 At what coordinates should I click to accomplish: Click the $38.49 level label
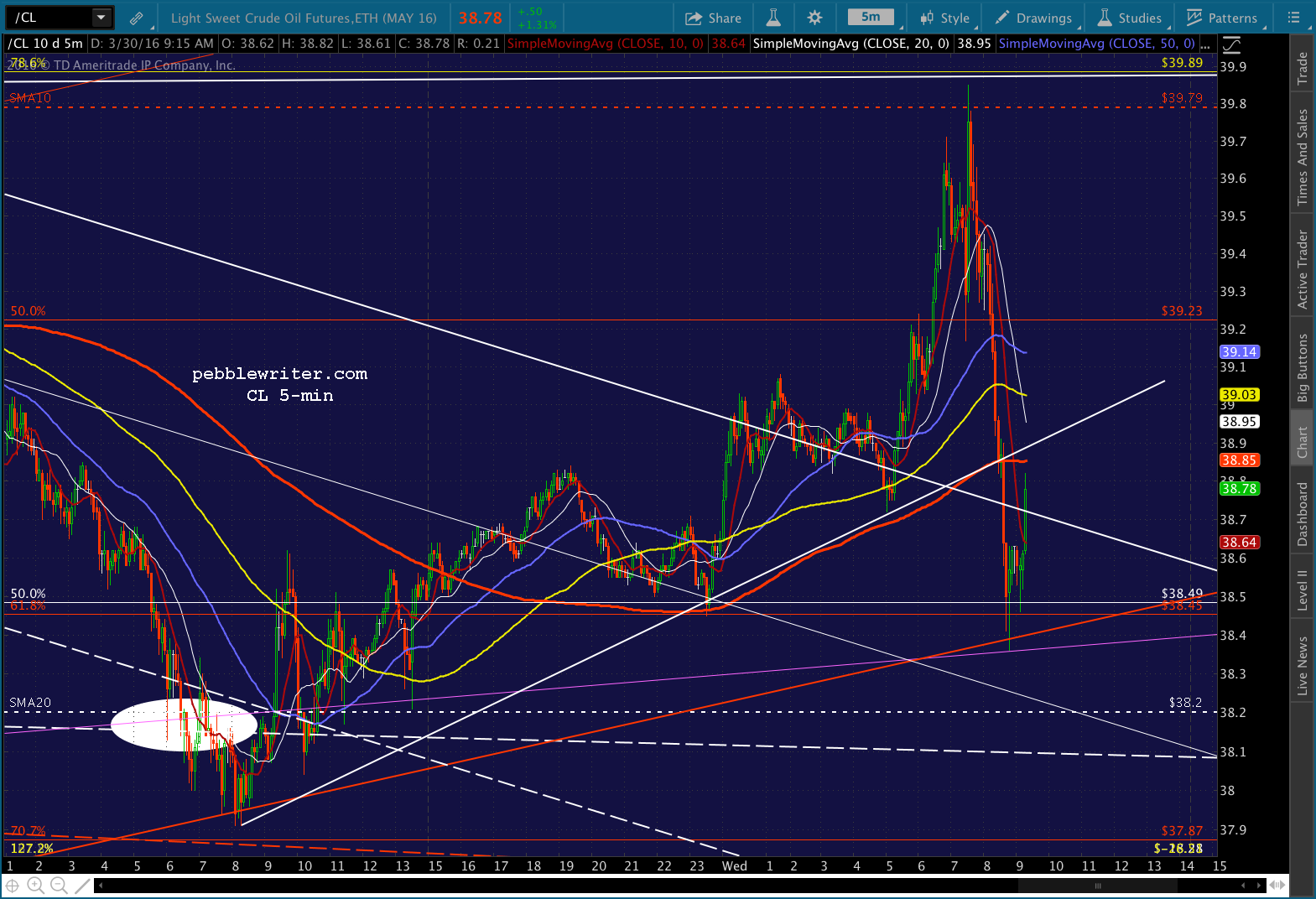click(1182, 594)
